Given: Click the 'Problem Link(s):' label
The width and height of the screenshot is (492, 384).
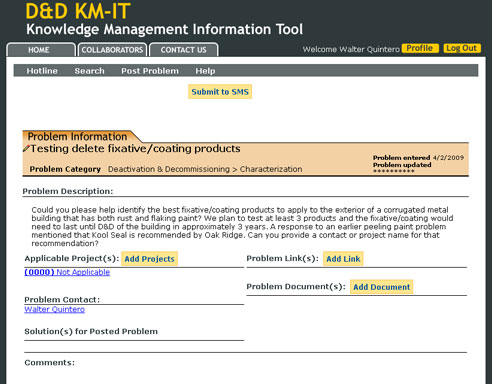Looking at the screenshot, I should pos(283,258).
